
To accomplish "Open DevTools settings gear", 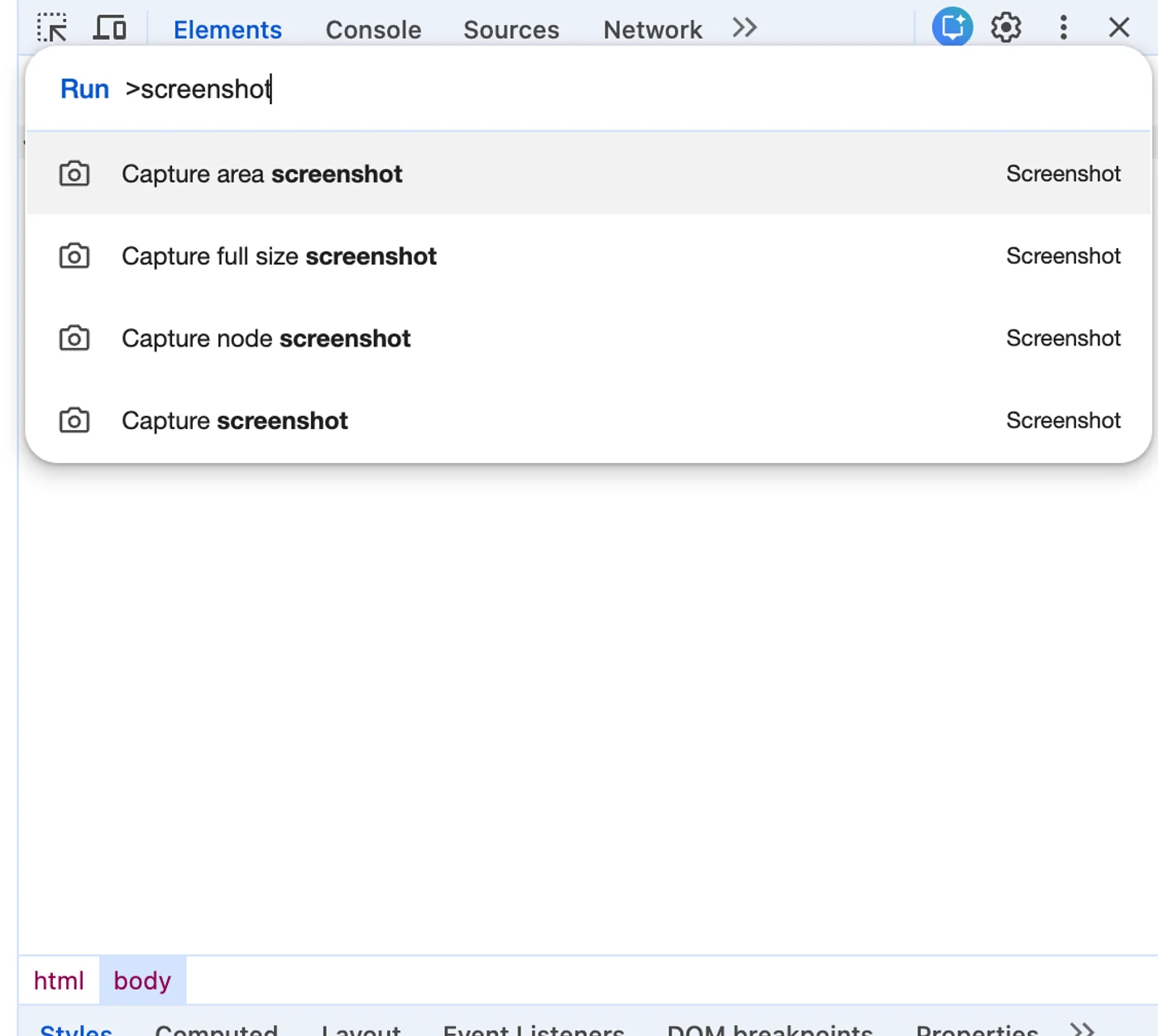I will tap(1006, 28).
